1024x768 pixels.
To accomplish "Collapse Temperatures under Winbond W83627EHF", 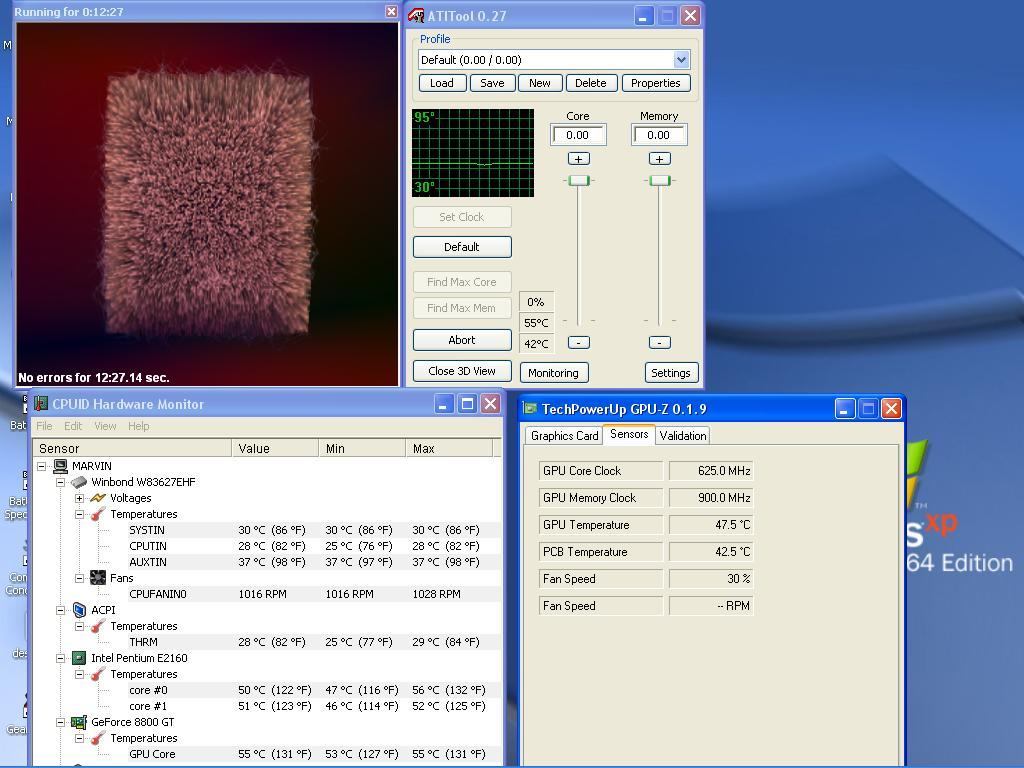I will point(80,515).
